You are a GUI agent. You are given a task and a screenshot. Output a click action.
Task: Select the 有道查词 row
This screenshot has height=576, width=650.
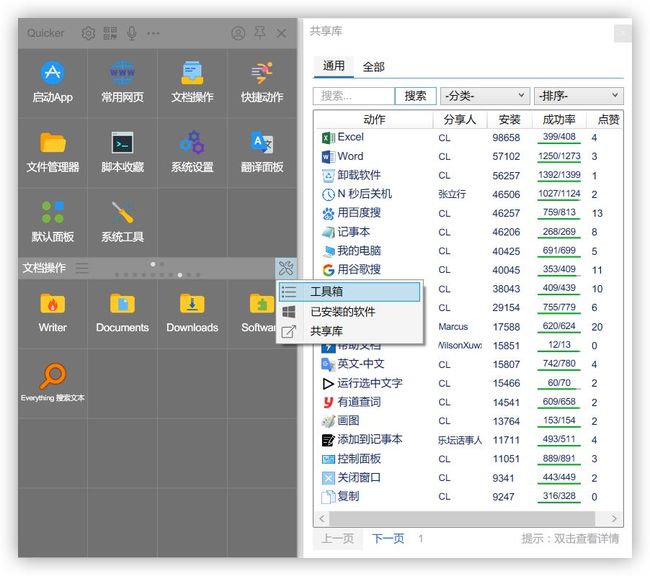(x=468, y=402)
